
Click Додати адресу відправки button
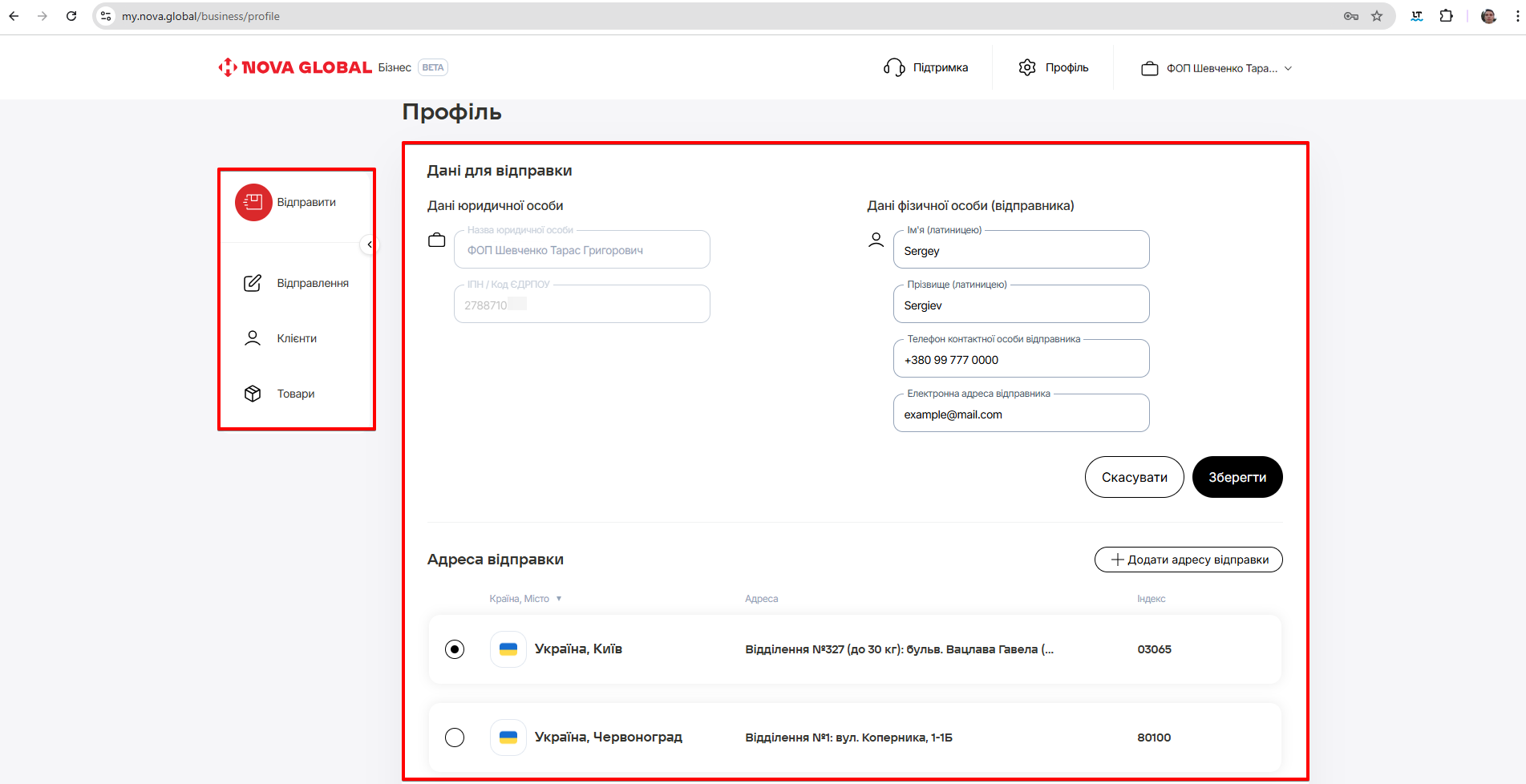(1188, 560)
